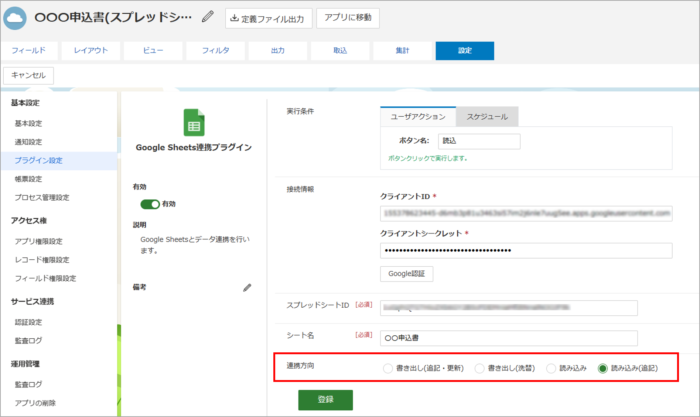Open the フィールド tab
The width and height of the screenshot is (700, 417).
point(29,50)
